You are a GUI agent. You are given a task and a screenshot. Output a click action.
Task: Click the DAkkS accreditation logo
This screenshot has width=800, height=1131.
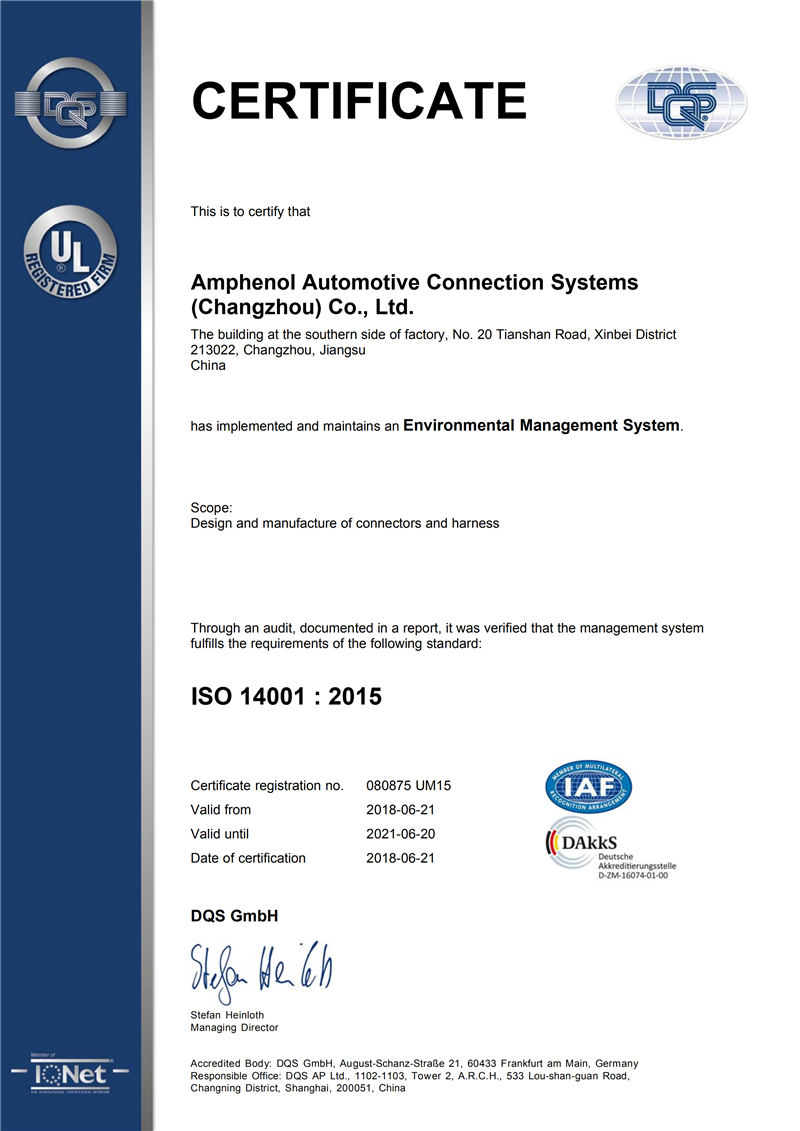click(x=610, y=848)
